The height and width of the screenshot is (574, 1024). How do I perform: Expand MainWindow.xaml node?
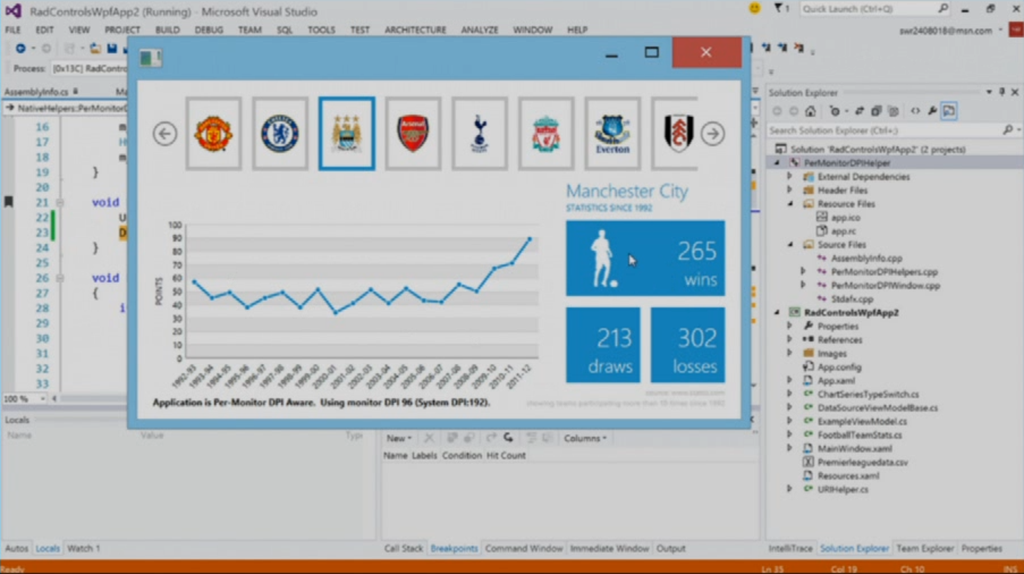tap(790, 449)
